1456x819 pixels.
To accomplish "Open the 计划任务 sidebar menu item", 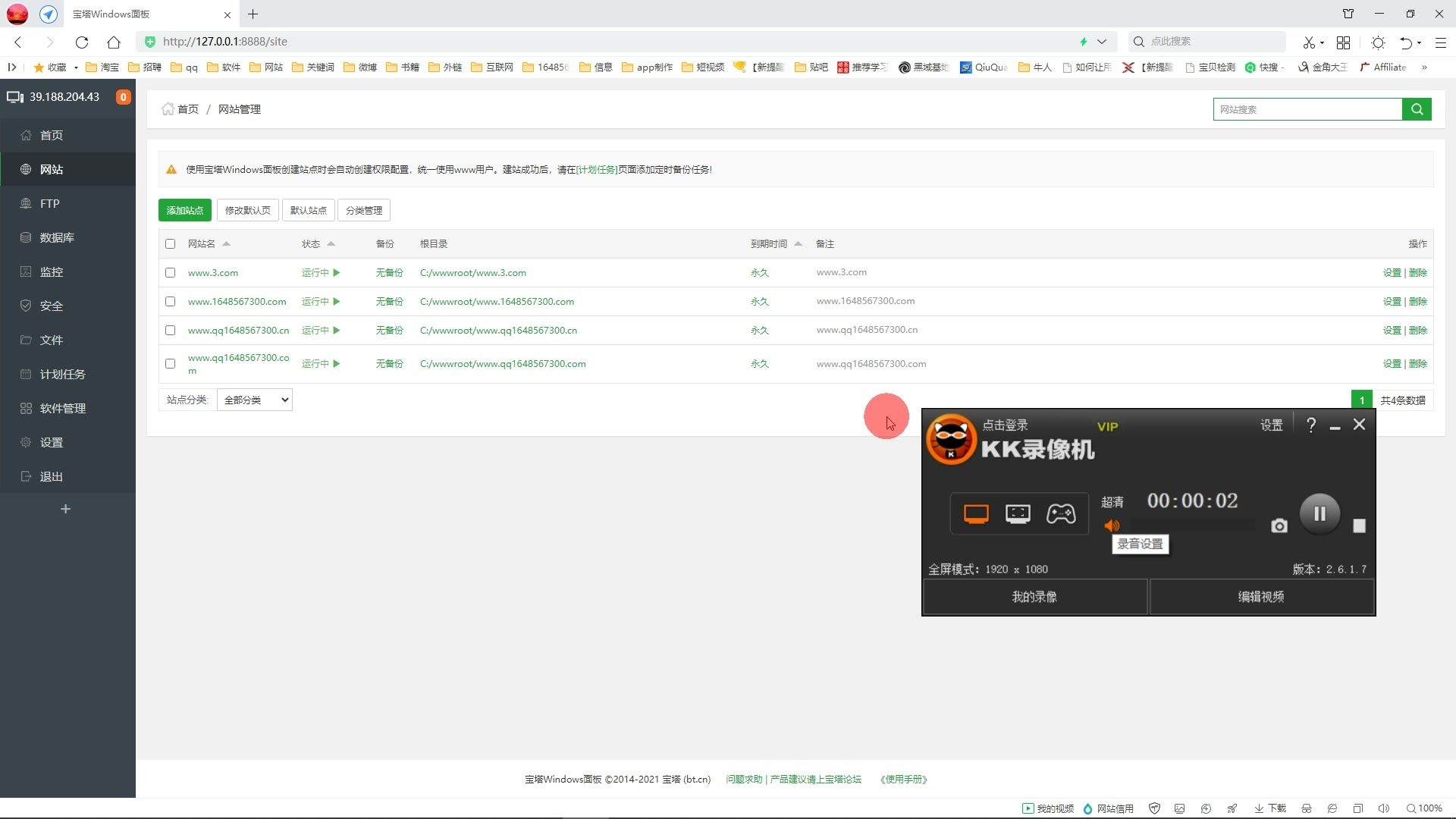I will click(67, 374).
